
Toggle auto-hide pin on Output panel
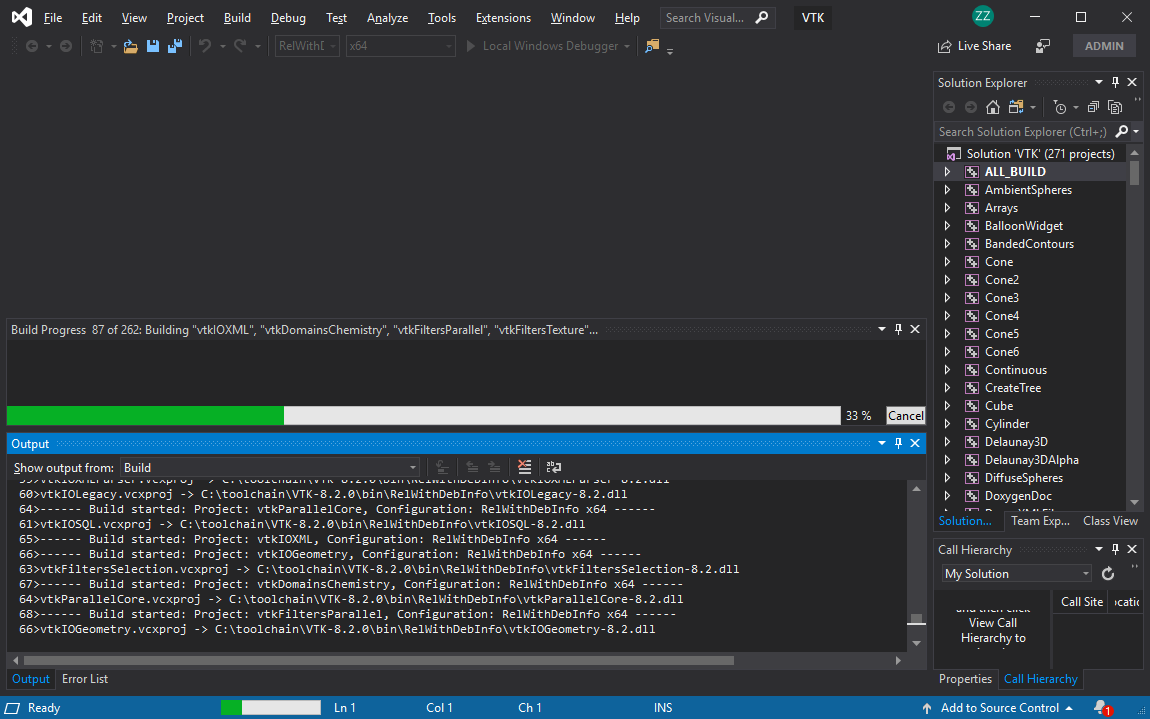tap(898, 443)
